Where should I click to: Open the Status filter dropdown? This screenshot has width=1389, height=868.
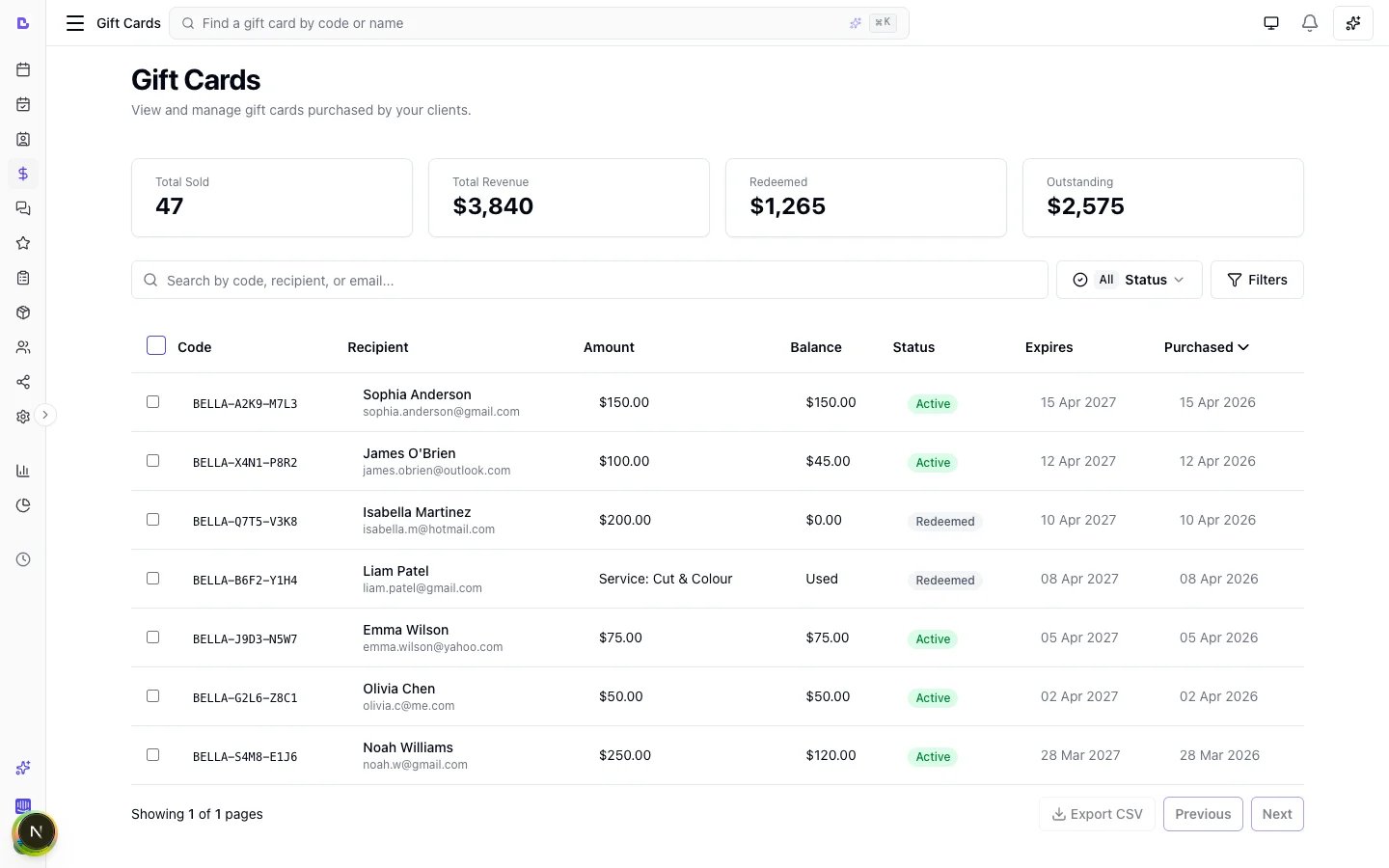[x=1130, y=280]
